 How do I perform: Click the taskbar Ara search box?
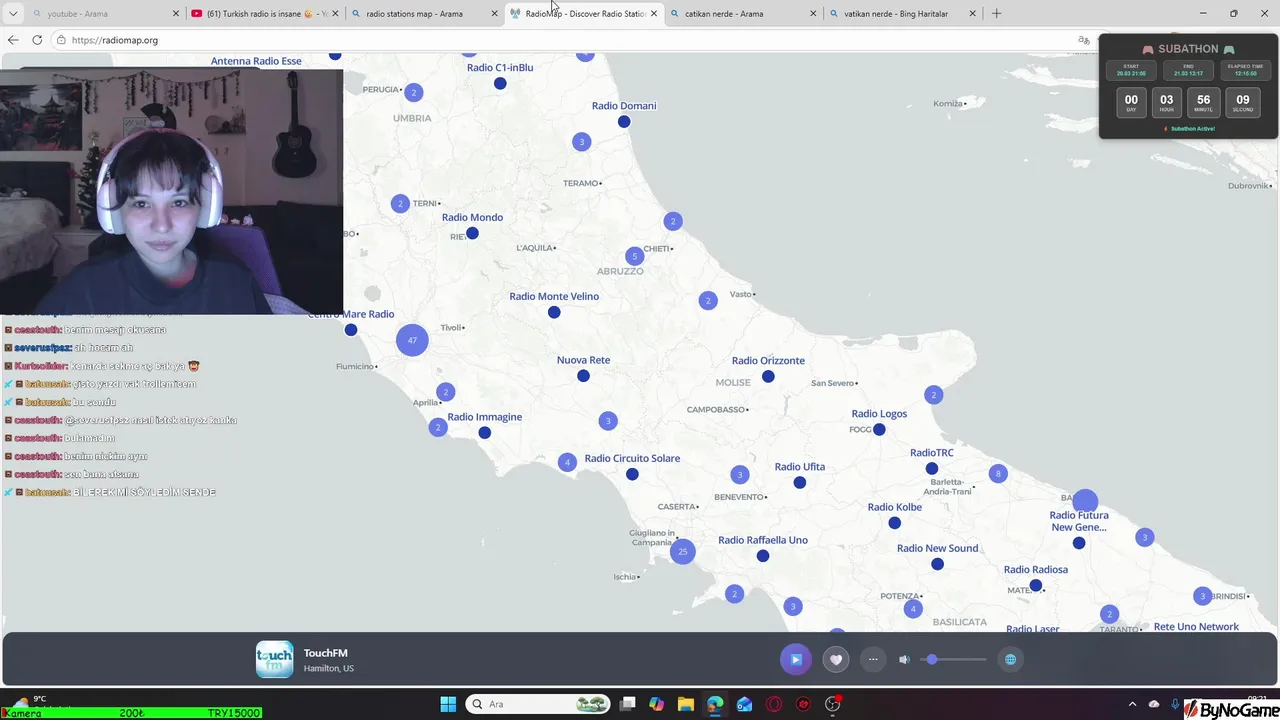[540, 704]
